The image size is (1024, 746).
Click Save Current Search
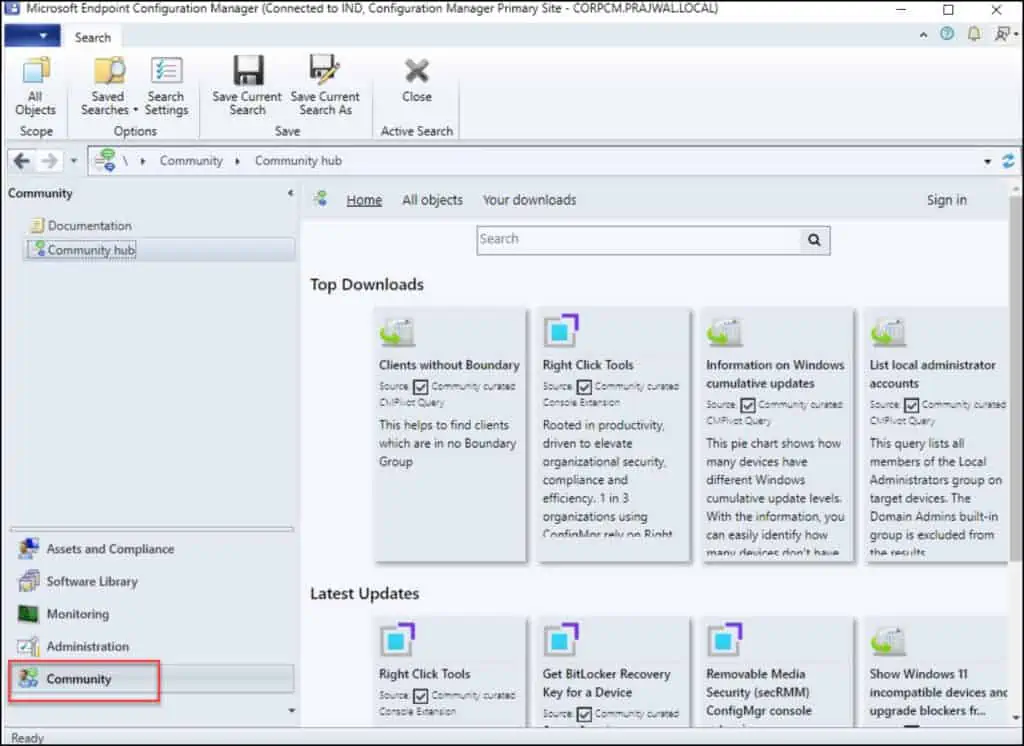(247, 87)
